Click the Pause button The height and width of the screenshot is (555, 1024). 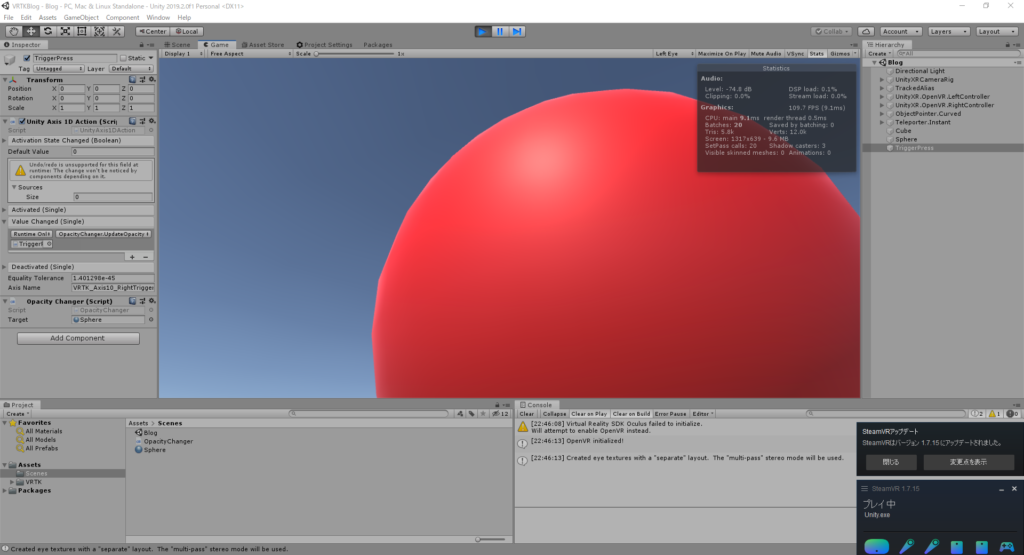pyautogui.click(x=500, y=31)
